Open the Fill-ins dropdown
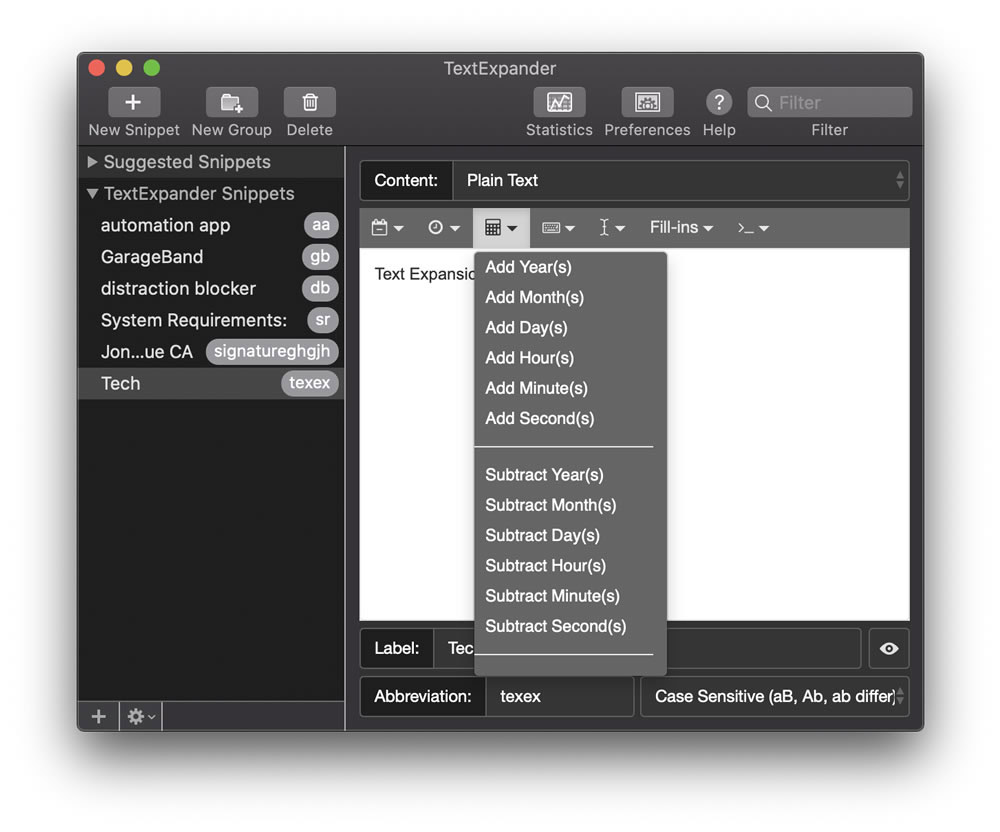Screen dimensions: 1000x832 point(681,228)
